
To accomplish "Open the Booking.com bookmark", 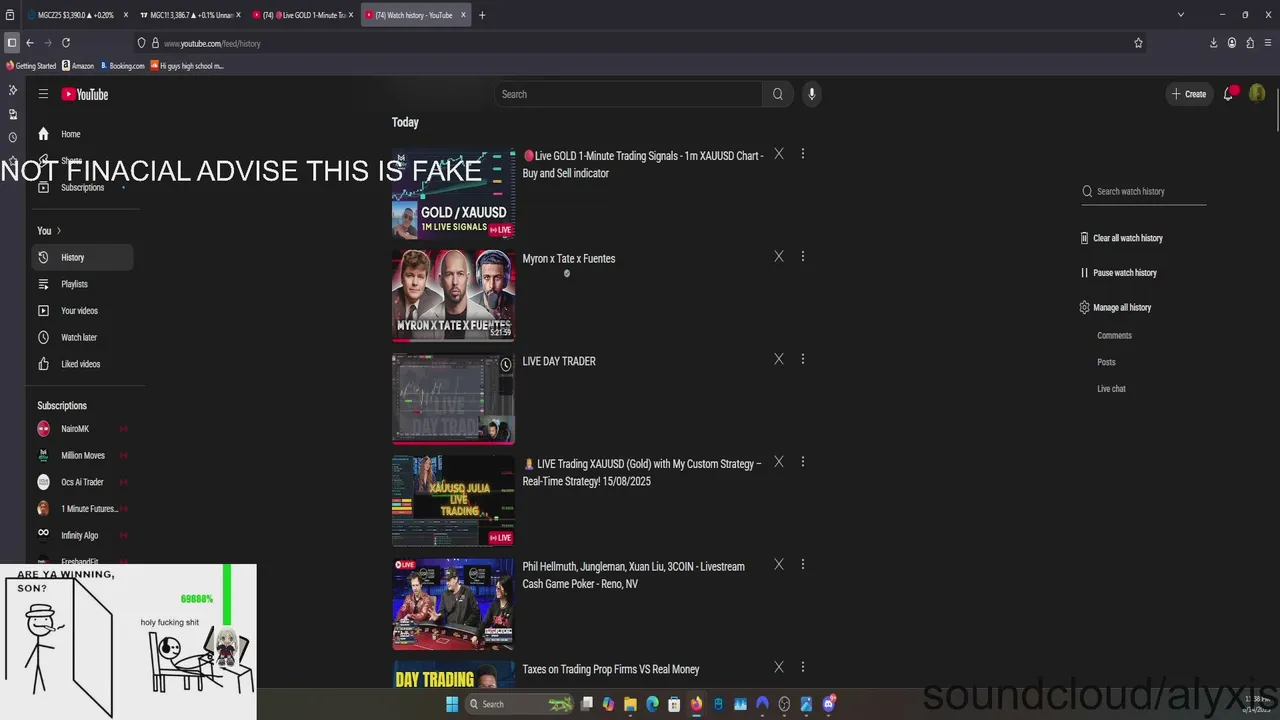I will [122, 66].
